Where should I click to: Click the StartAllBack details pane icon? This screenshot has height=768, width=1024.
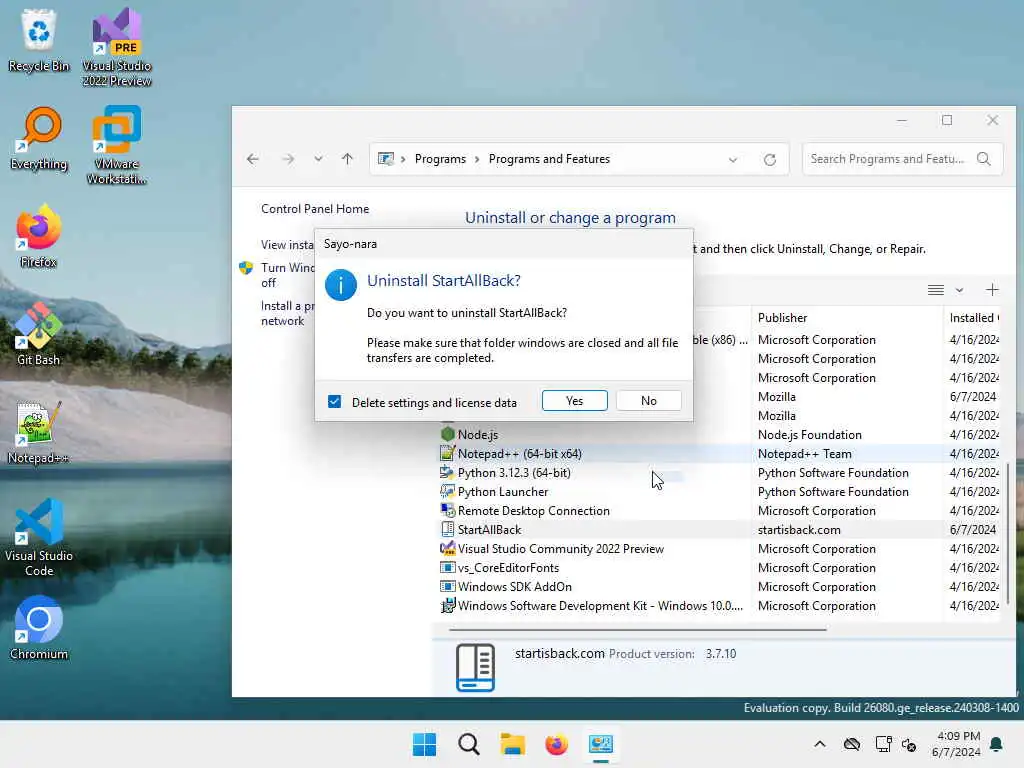coord(475,667)
